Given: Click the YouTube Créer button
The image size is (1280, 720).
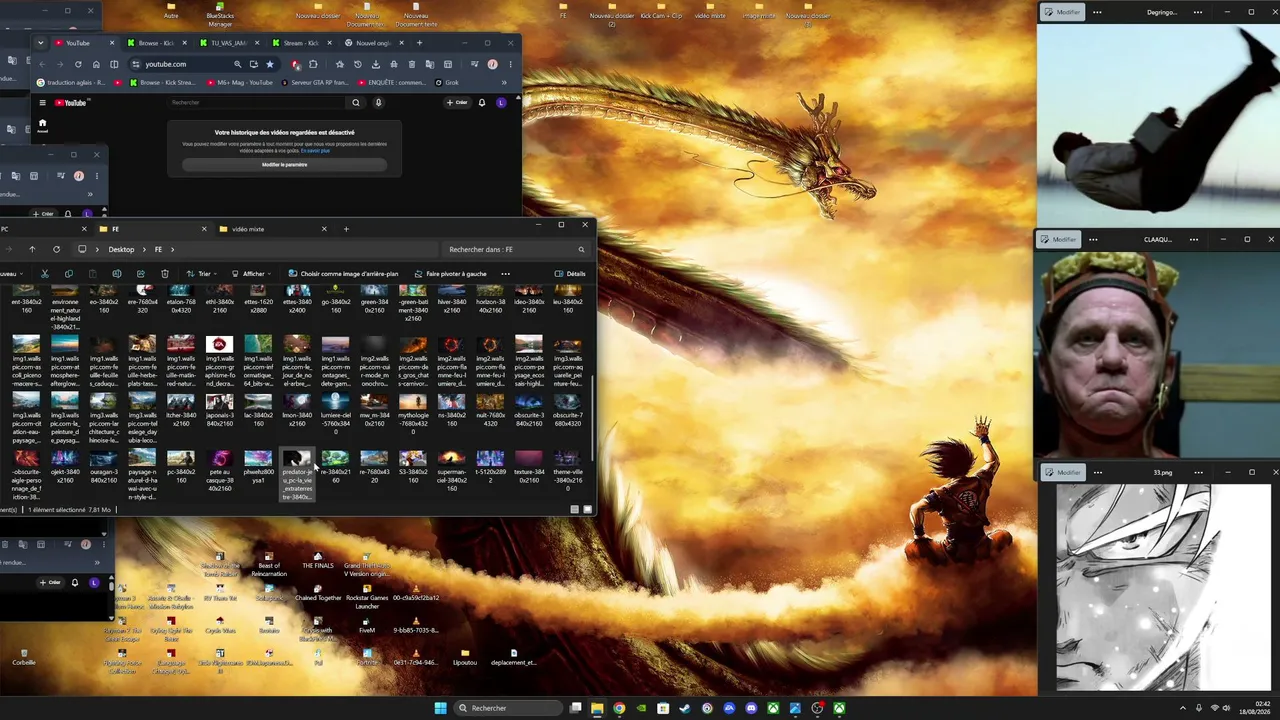Looking at the screenshot, I should [457, 102].
